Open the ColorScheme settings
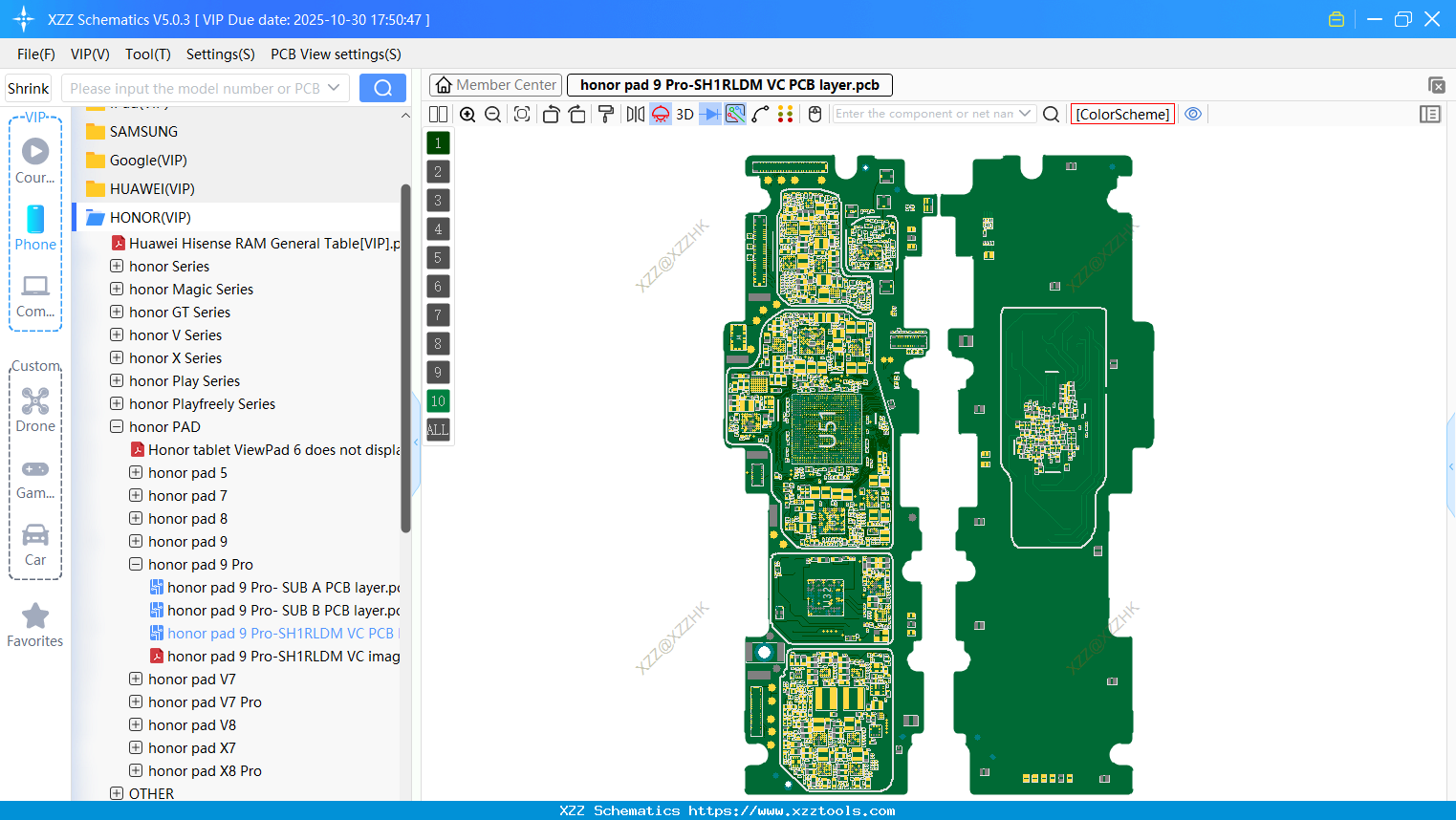This screenshot has height=820, width=1456. 1122,115
